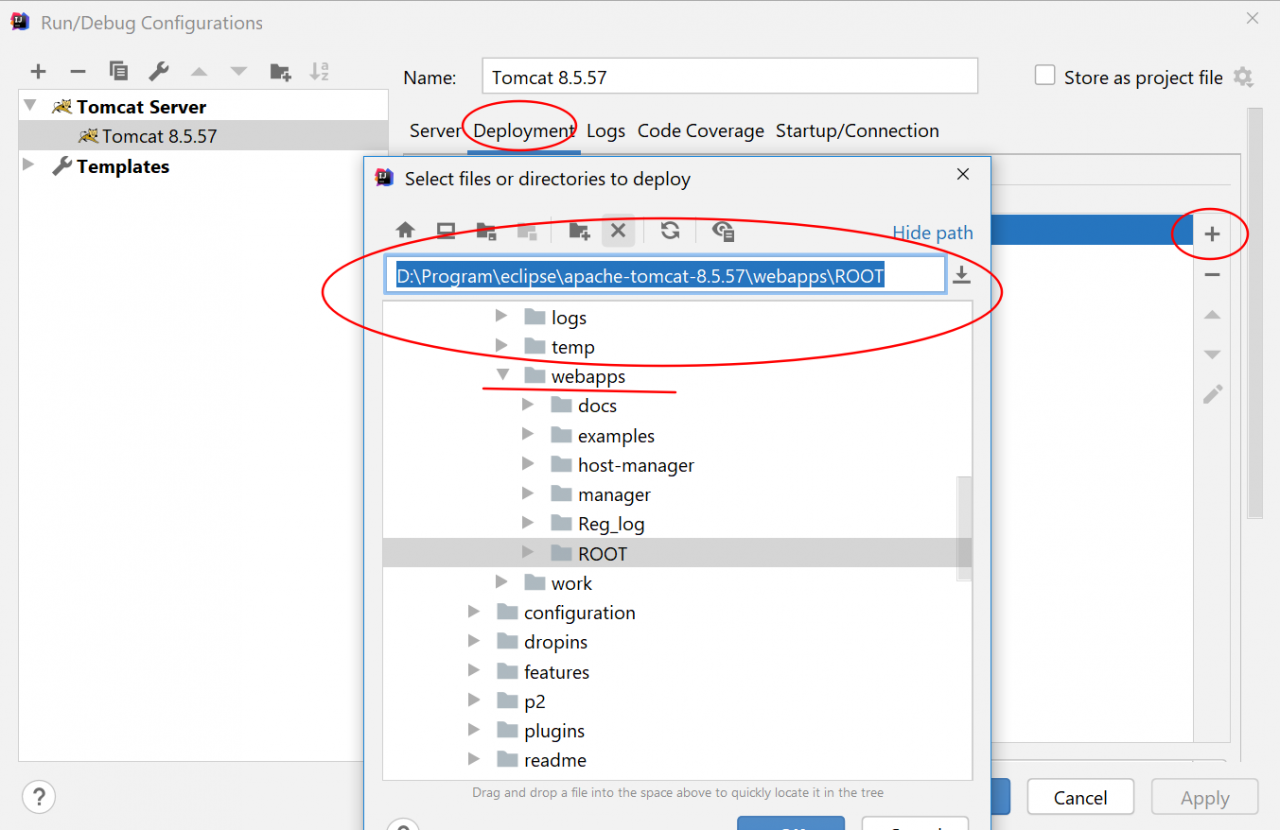Remove the selected deployment entry

click(x=1212, y=275)
